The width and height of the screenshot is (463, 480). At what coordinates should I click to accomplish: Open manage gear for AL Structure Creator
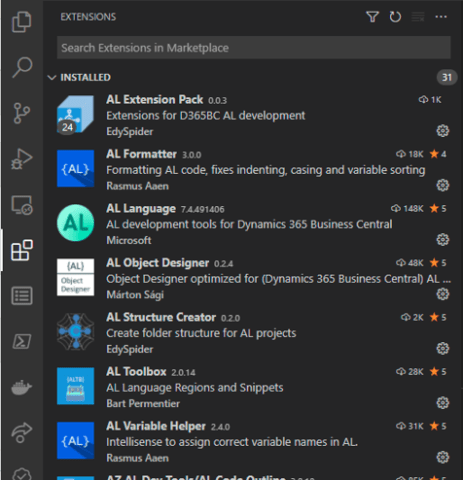(443, 348)
